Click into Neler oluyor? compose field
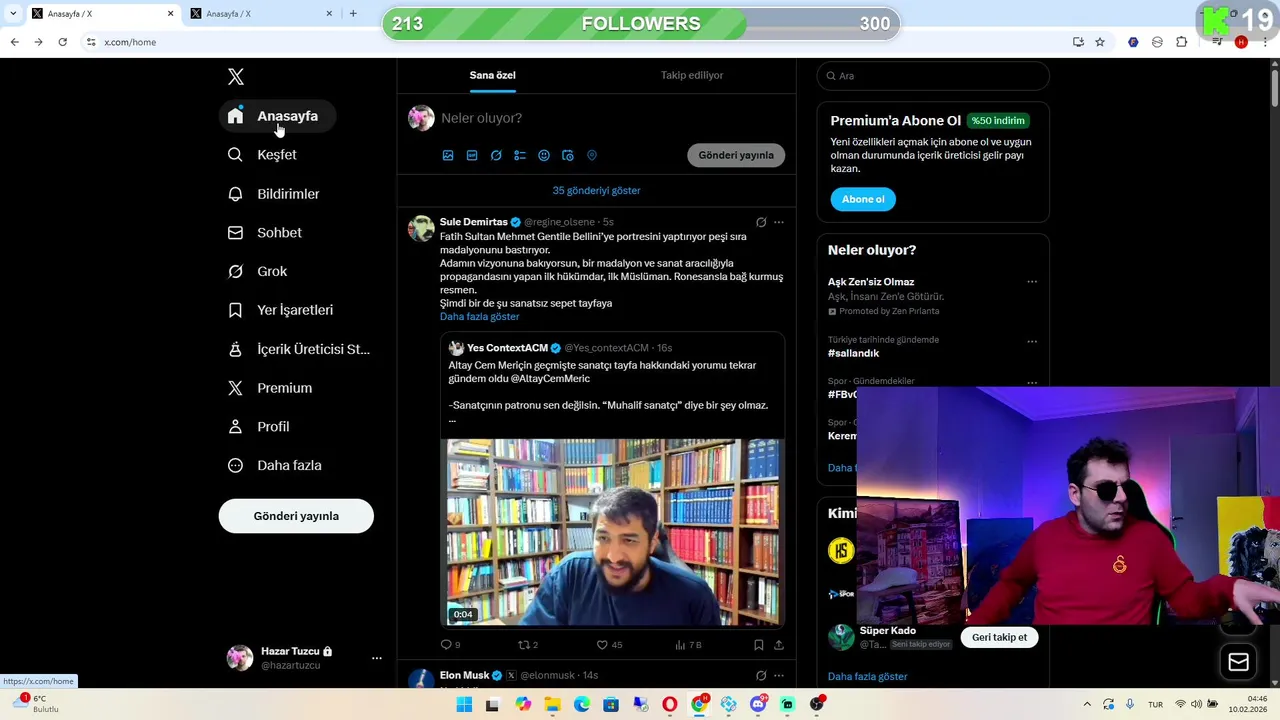 610,118
